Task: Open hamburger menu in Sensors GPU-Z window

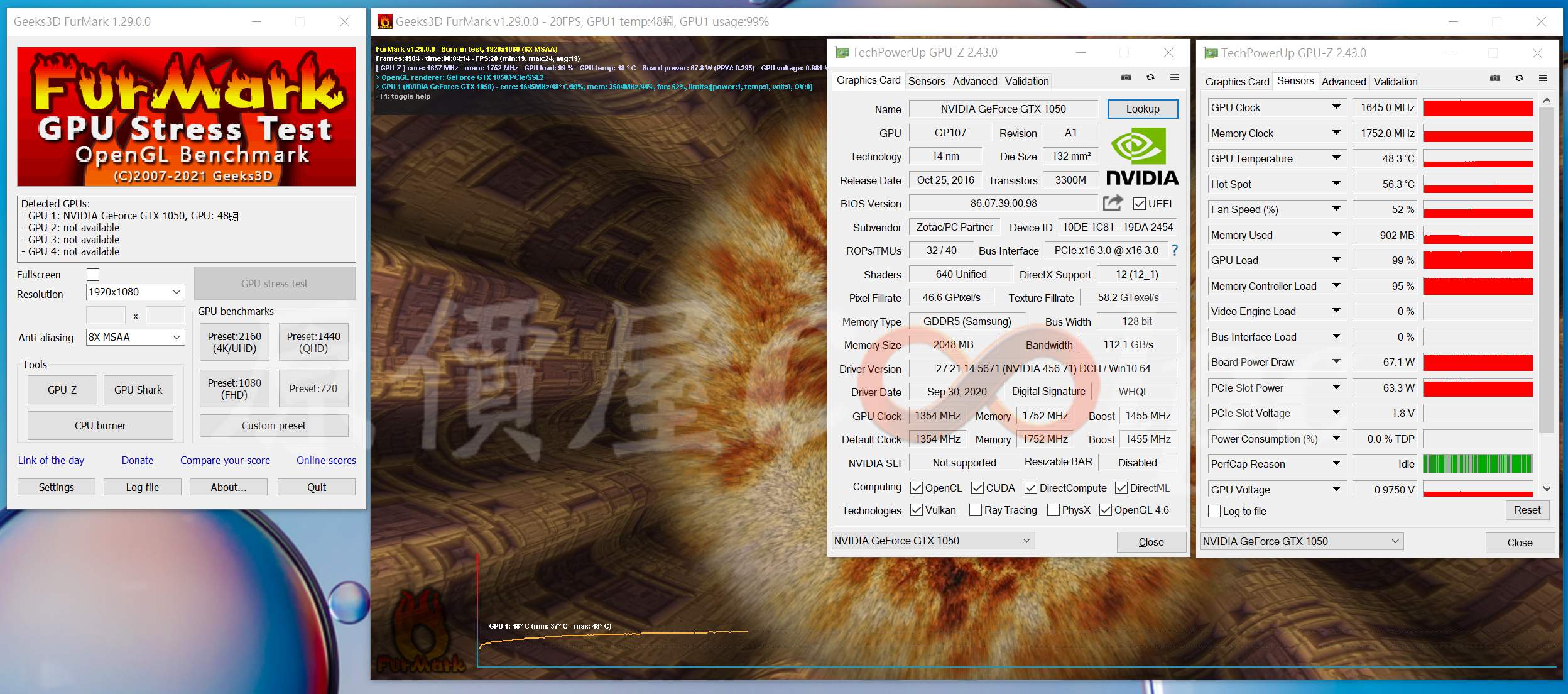Action: (1543, 79)
